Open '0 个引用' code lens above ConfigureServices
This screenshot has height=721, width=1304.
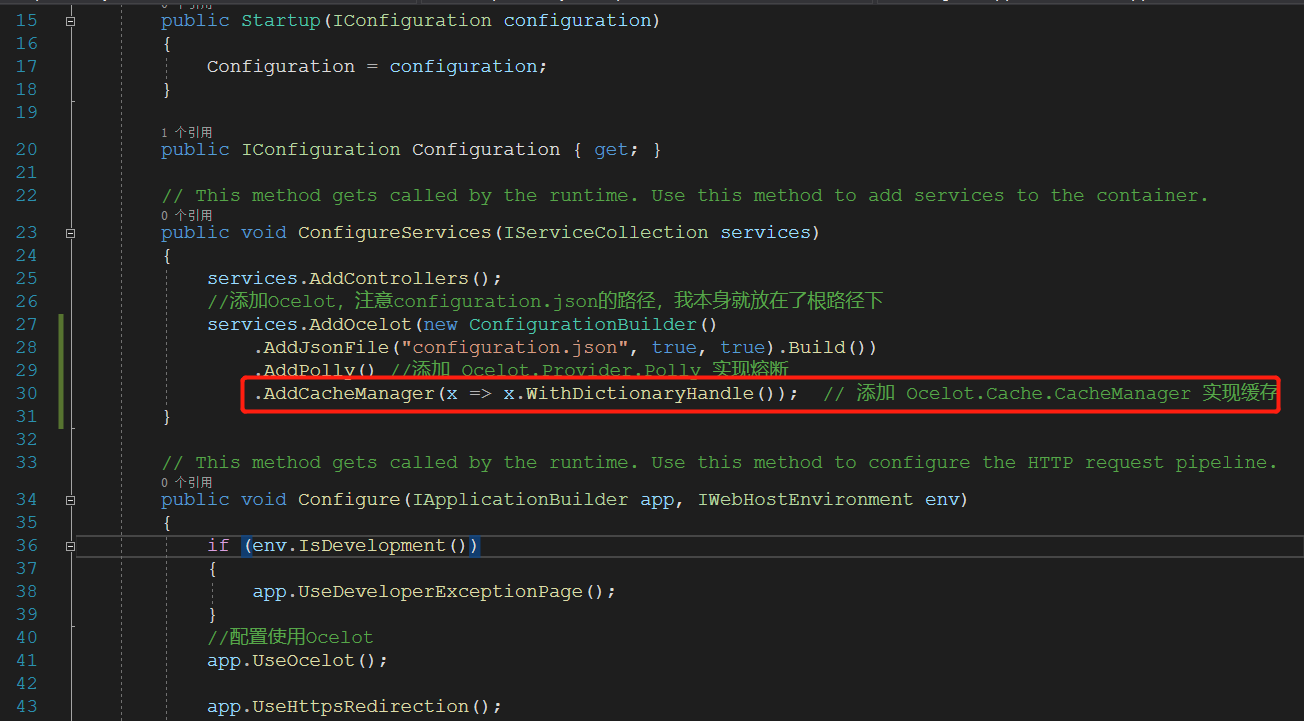[x=187, y=215]
